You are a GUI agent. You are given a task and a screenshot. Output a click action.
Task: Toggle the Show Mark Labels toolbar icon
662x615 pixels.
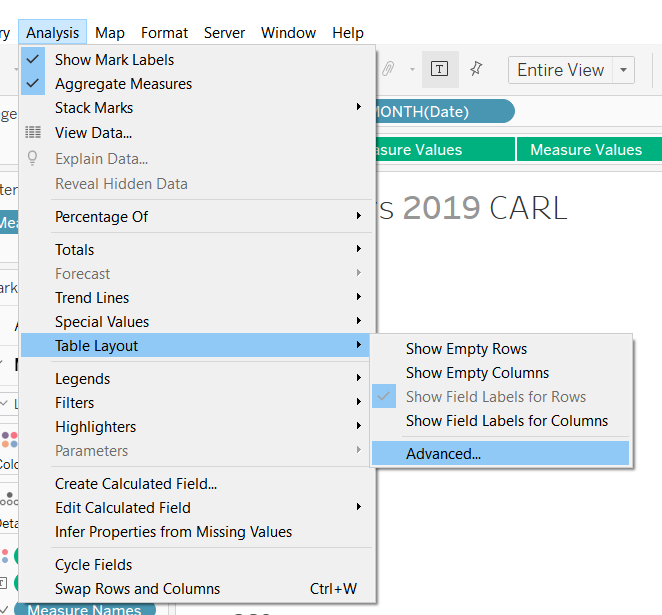click(x=440, y=69)
